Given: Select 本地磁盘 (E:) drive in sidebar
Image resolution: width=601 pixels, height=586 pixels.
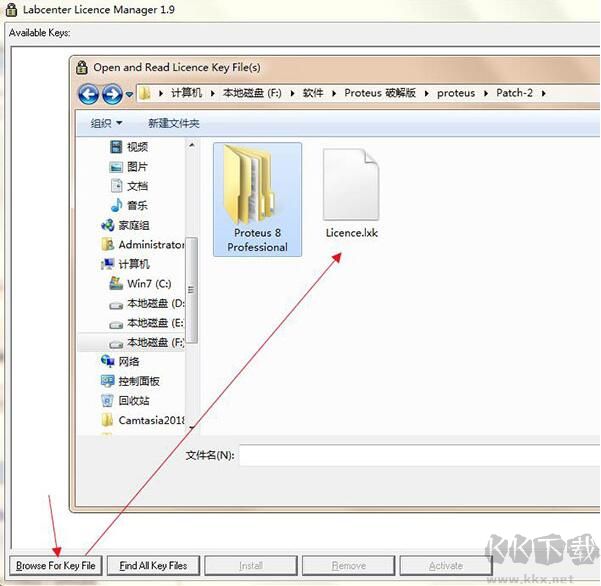Looking at the screenshot, I should click(156, 323).
